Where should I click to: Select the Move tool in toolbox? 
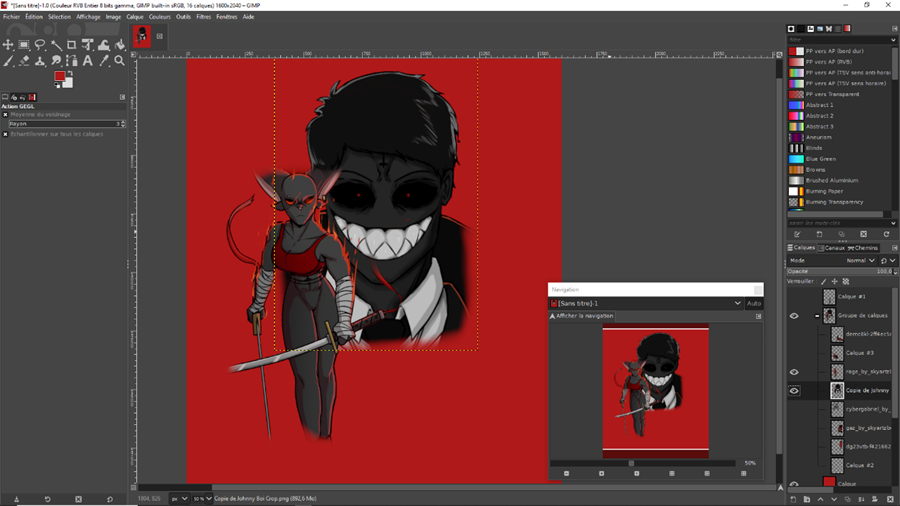pos(8,45)
